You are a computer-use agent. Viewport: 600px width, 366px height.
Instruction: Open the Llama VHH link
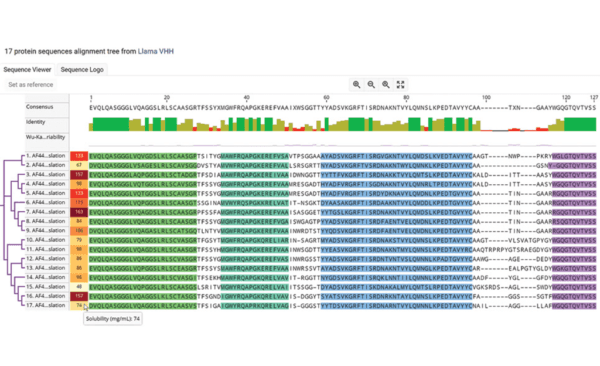[156, 51]
